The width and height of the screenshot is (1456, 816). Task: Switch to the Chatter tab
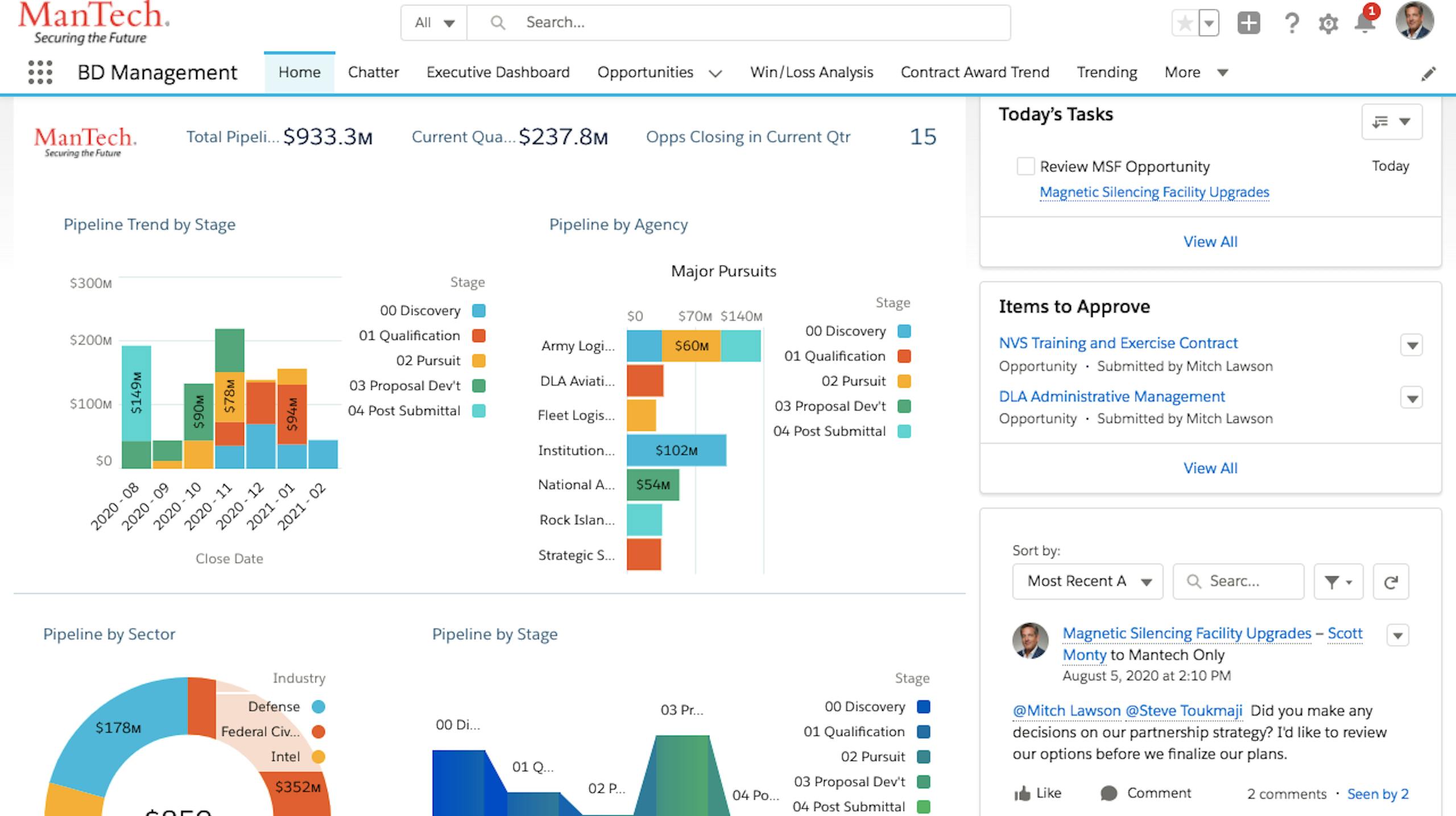point(373,72)
